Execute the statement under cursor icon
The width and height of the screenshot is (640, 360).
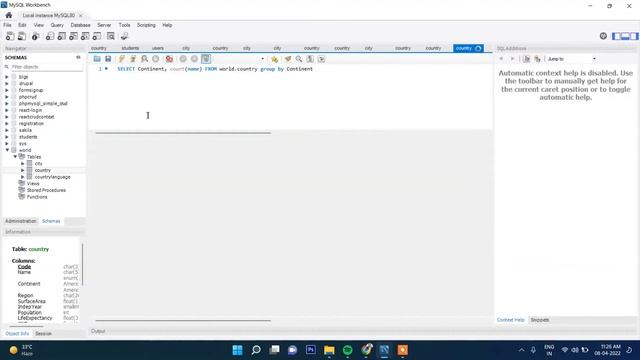coord(133,59)
